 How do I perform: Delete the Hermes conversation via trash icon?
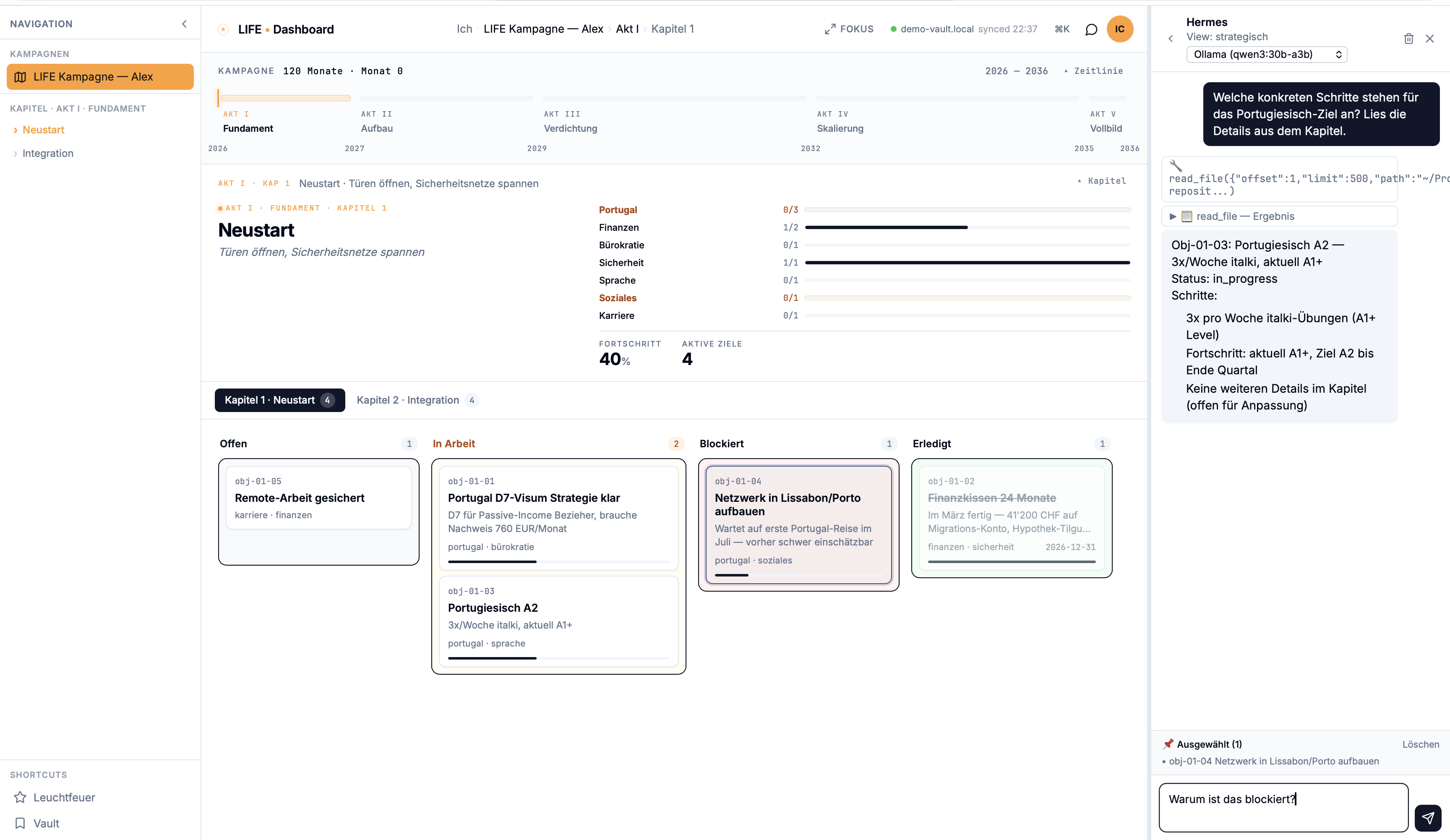(1408, 38)
